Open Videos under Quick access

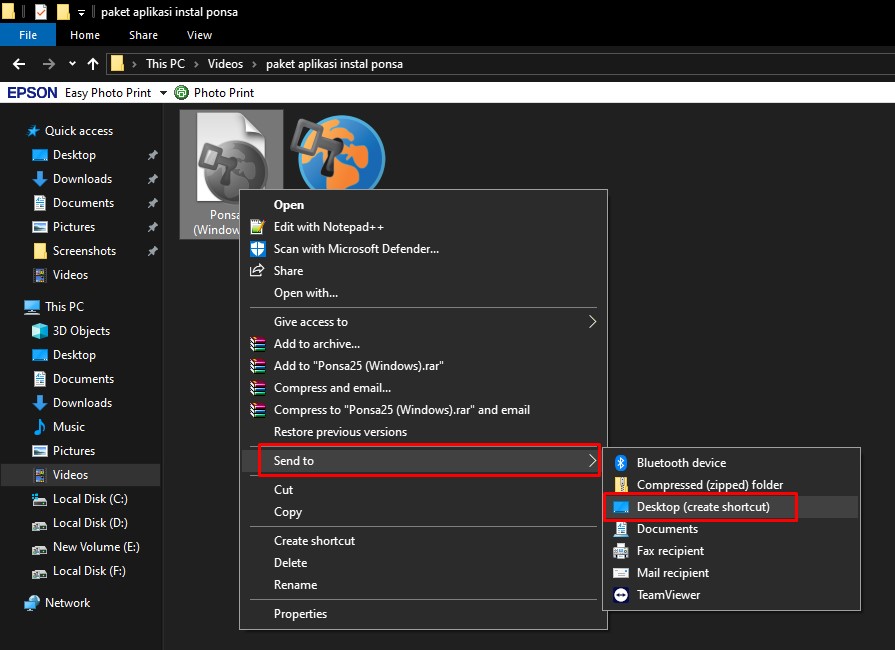(x=70, y=274)
